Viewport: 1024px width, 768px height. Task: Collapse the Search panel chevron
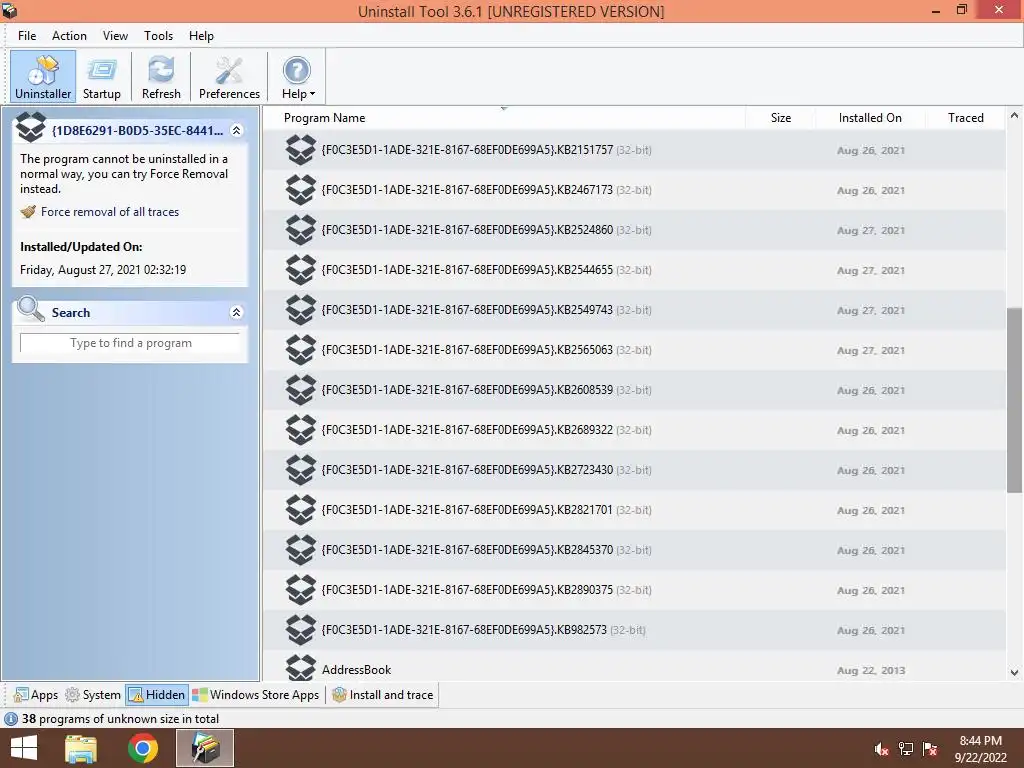(x=236, y=313)
